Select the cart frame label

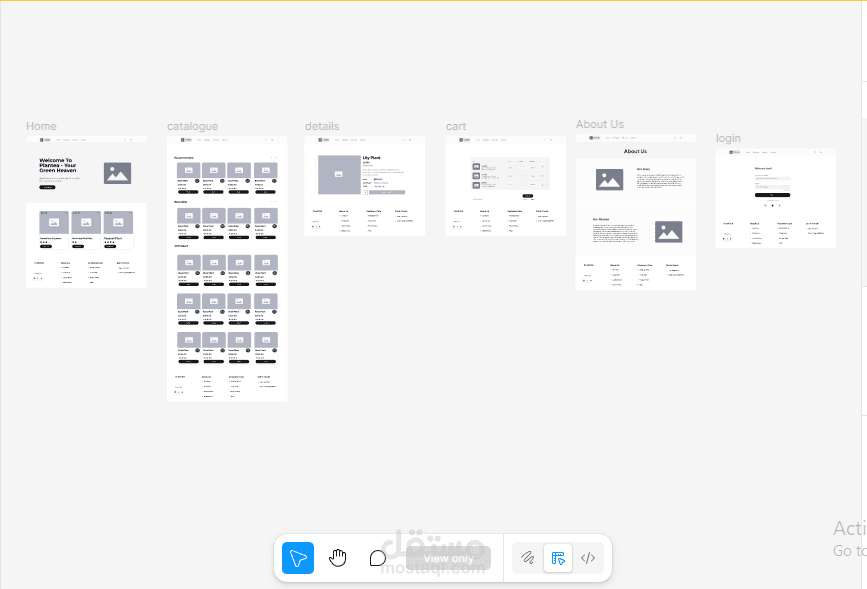(x=456, y=126)
